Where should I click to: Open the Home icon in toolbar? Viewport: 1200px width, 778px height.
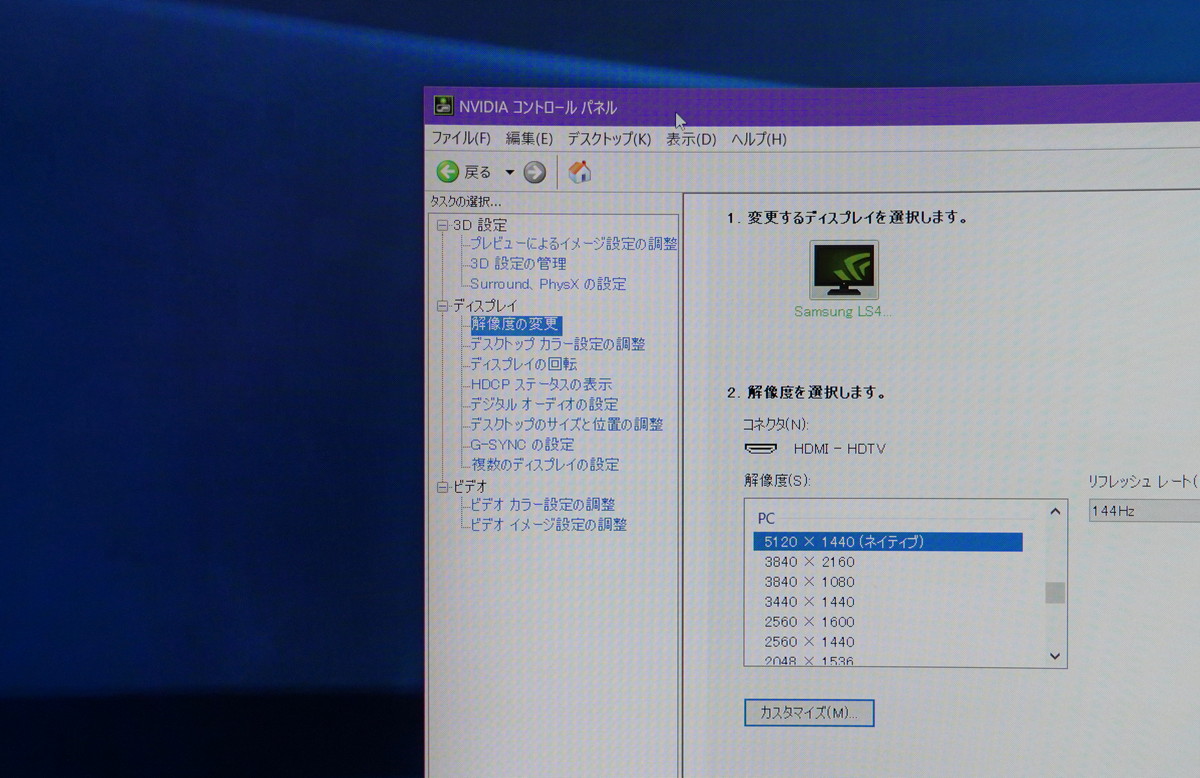click(579, 171)
